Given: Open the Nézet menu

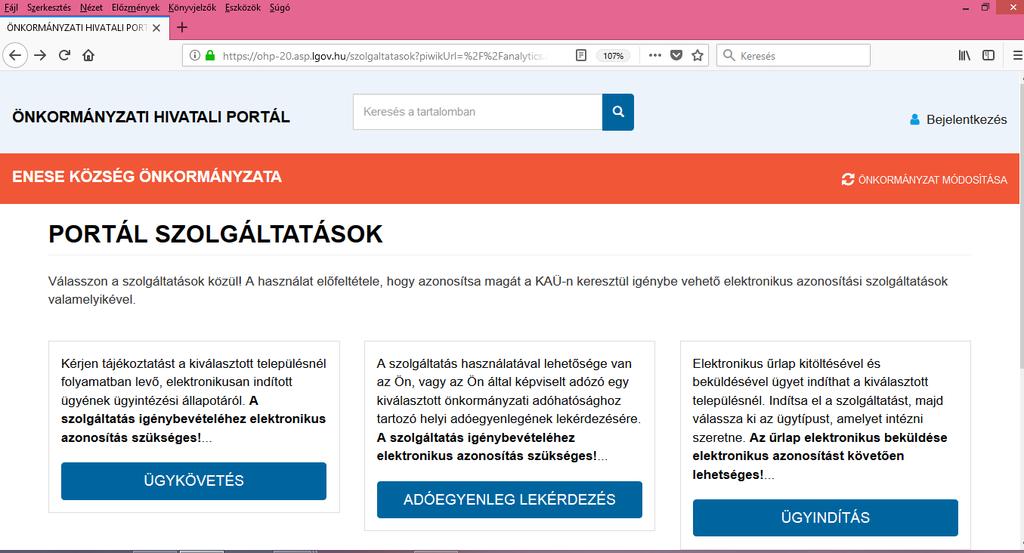Looking at the screenshot, I should pyautogui.click(x=91, y=8).
